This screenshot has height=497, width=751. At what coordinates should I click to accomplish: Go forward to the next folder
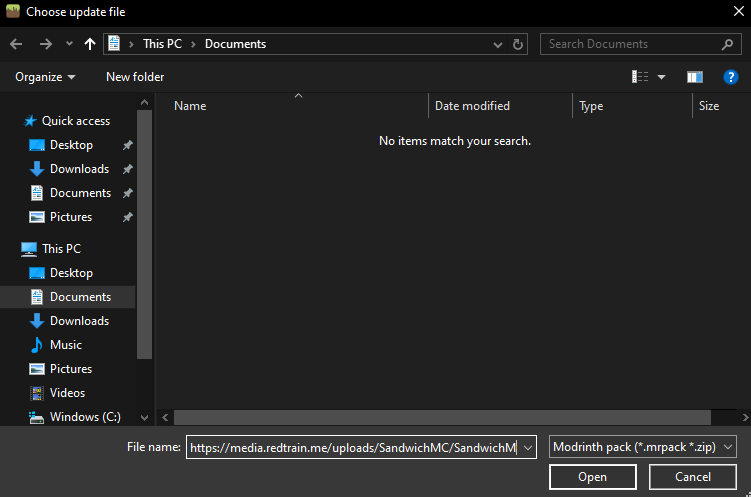tap(46, 44)
